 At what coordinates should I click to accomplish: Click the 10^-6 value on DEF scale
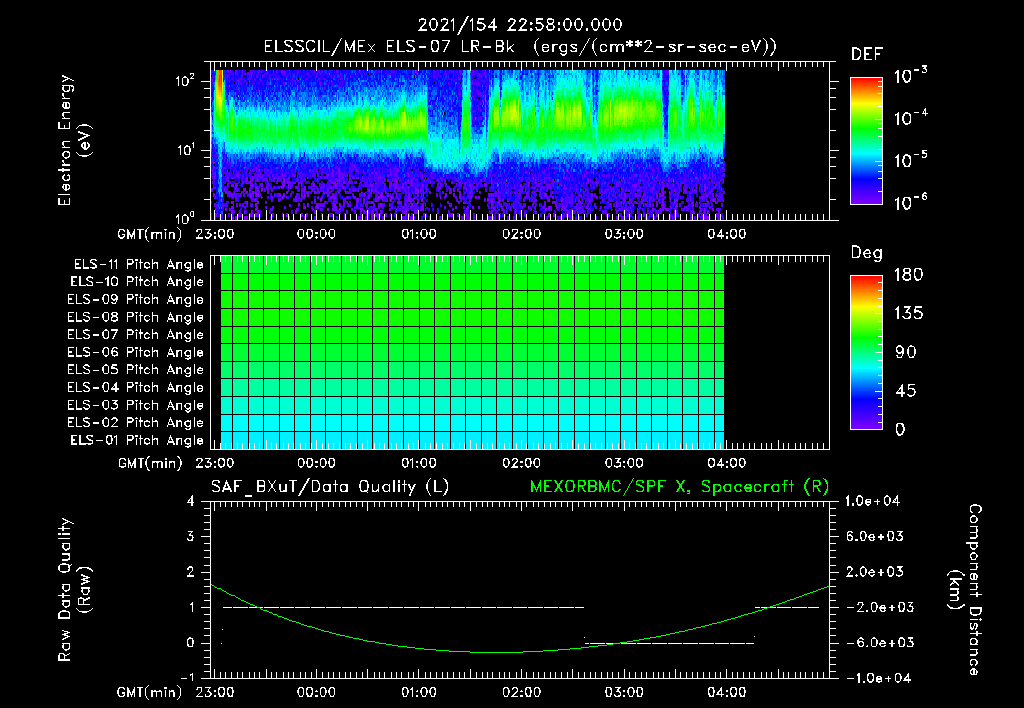tap(910, 202)
